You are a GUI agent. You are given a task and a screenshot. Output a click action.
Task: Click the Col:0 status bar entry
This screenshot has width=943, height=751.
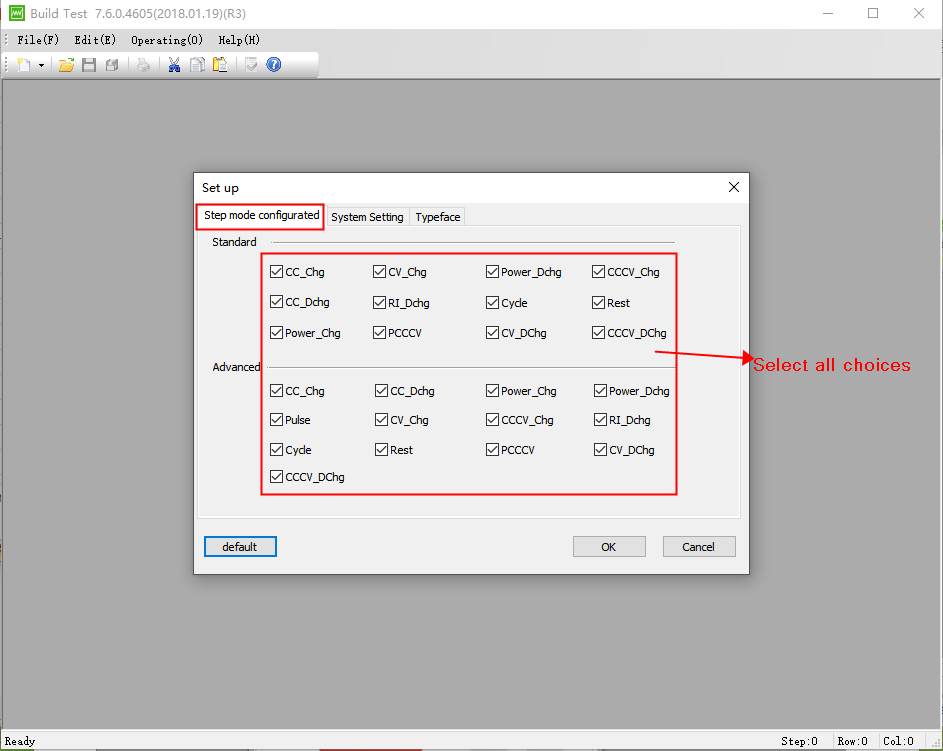898,741
